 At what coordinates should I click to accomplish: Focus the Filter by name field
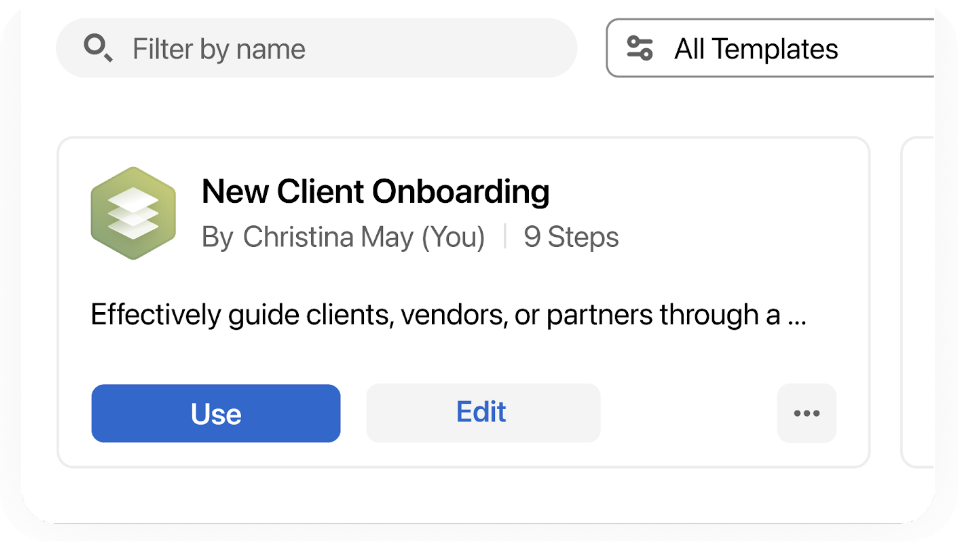pos(316,48)
